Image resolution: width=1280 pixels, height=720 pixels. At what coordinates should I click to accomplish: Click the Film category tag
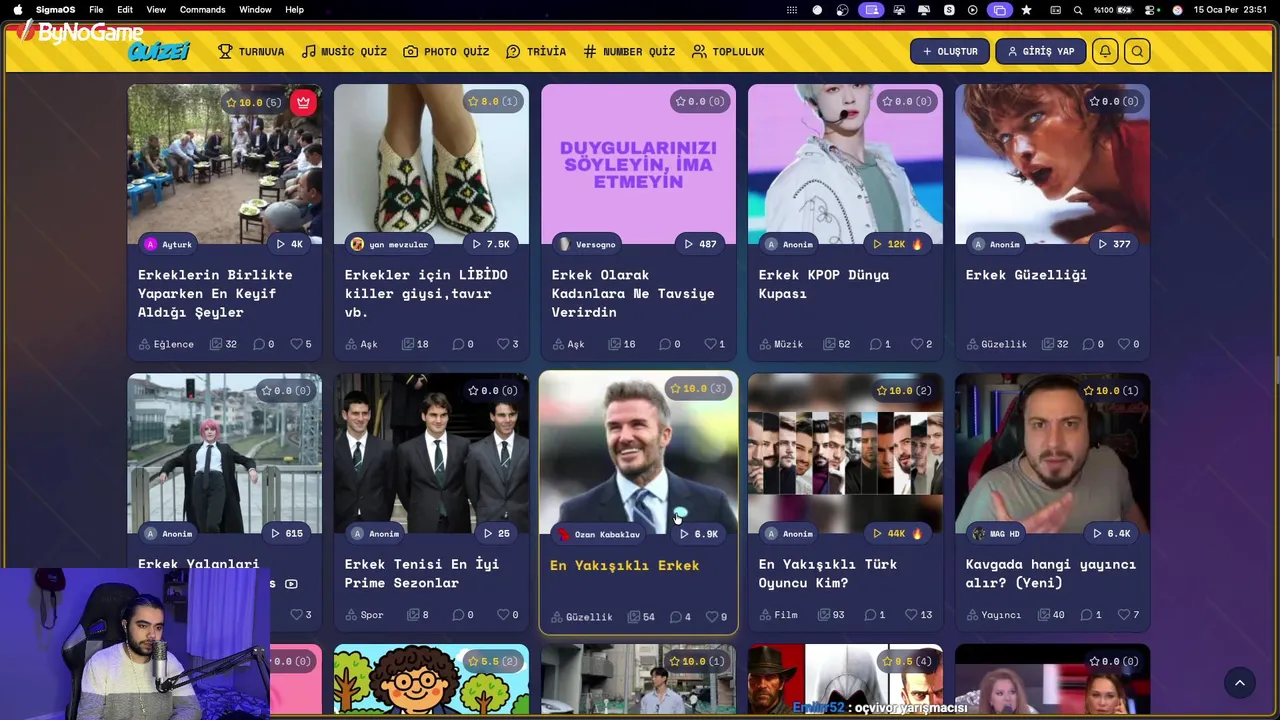[x=779, y=615]
